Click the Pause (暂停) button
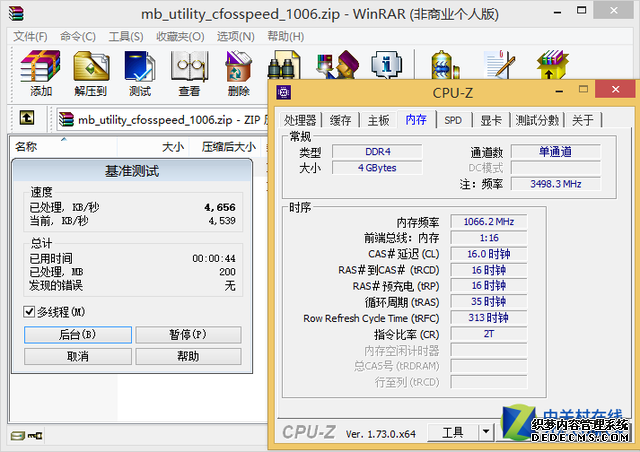640x452 pixels. (x=188, y=334)
